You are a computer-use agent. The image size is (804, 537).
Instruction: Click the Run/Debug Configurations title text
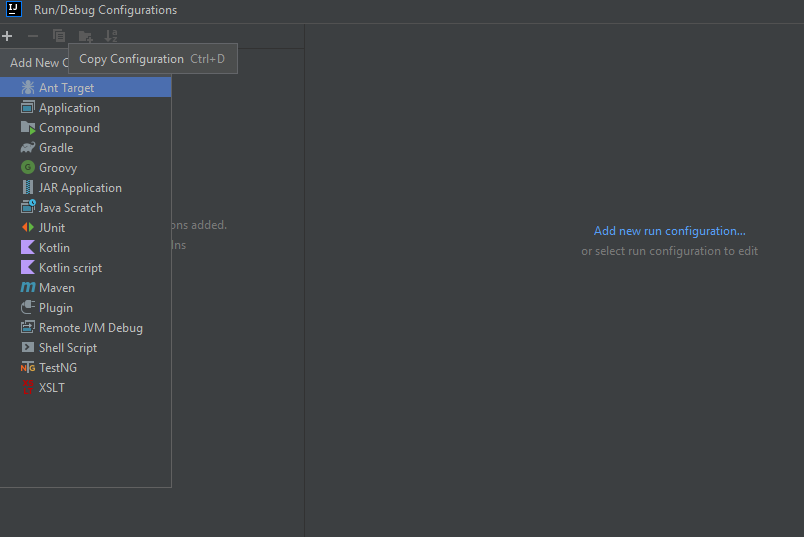coord(105,10)
